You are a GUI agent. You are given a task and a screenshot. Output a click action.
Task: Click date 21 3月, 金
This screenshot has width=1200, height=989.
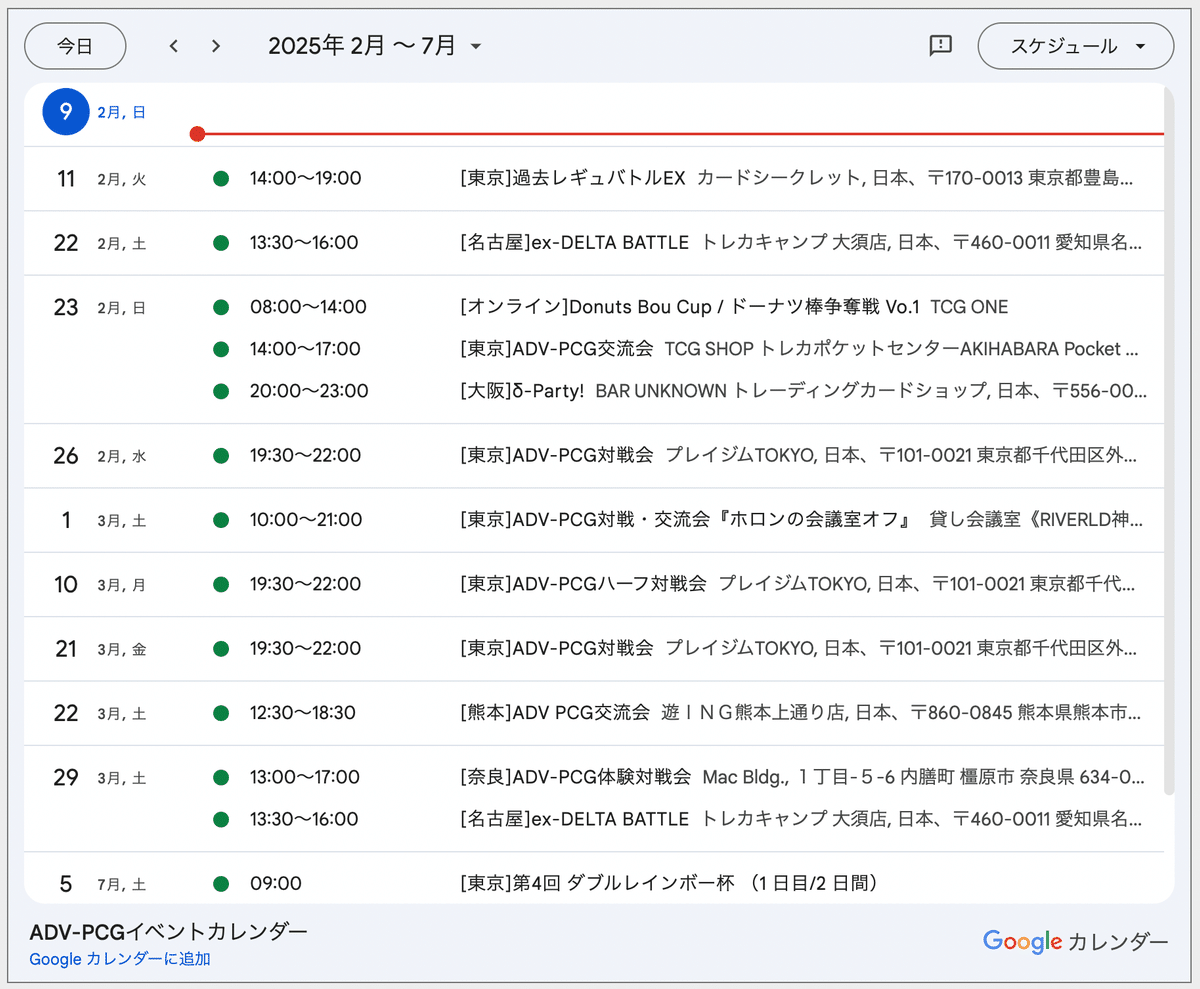point(100,649)
